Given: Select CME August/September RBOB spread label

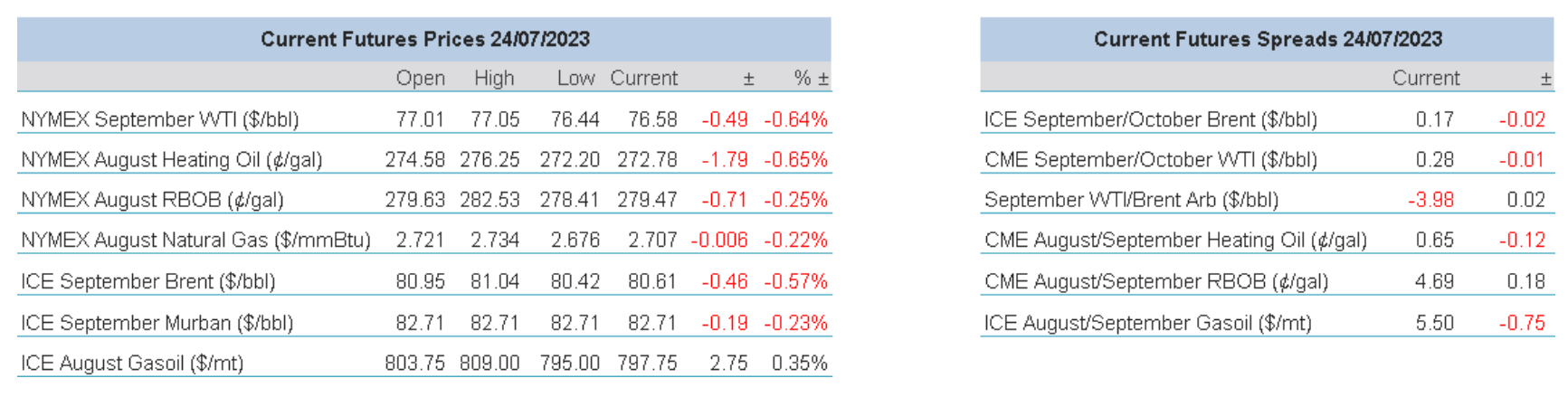Looking at the screenshot, I should coord(1156,281).
